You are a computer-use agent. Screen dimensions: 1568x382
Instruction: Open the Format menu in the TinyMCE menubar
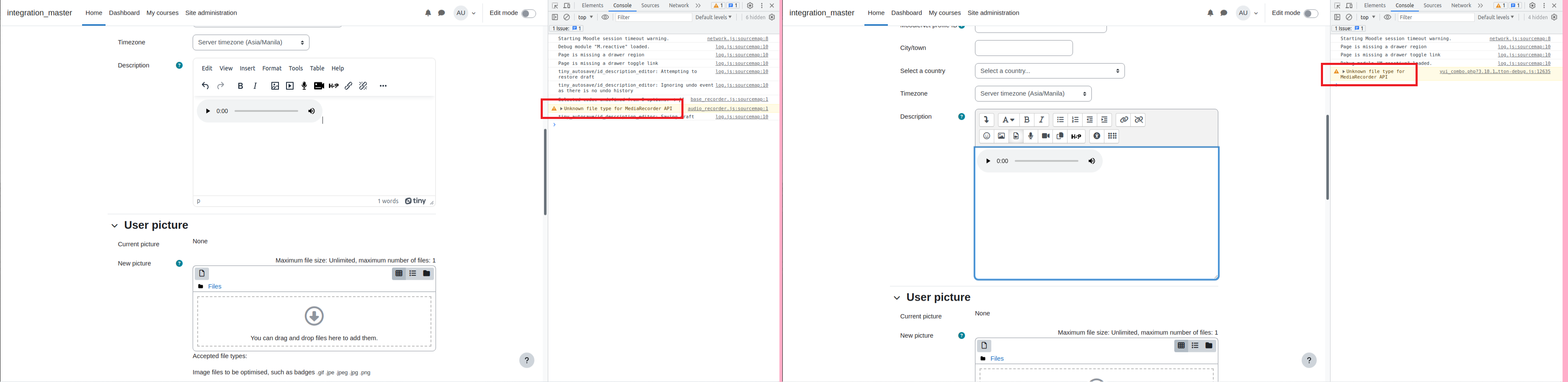click(x=271, y=68)
